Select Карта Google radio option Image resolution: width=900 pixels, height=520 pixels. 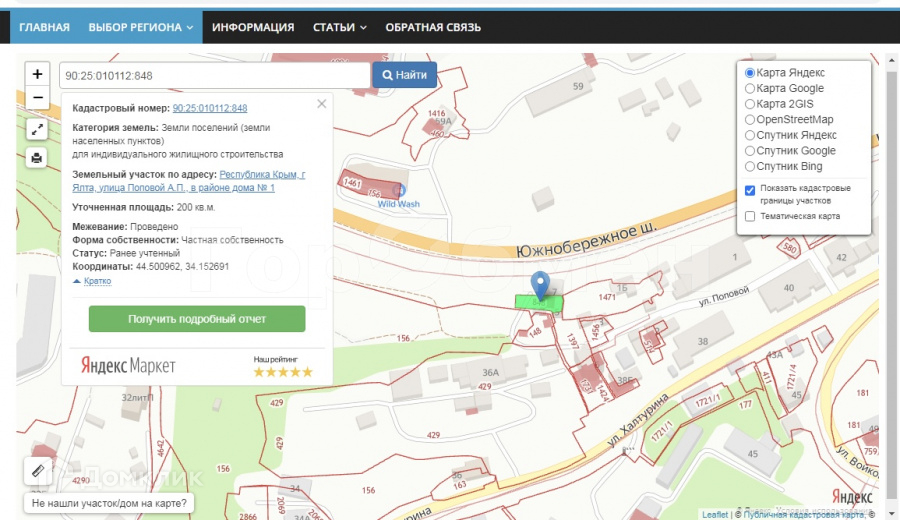(x=750, y=89)
